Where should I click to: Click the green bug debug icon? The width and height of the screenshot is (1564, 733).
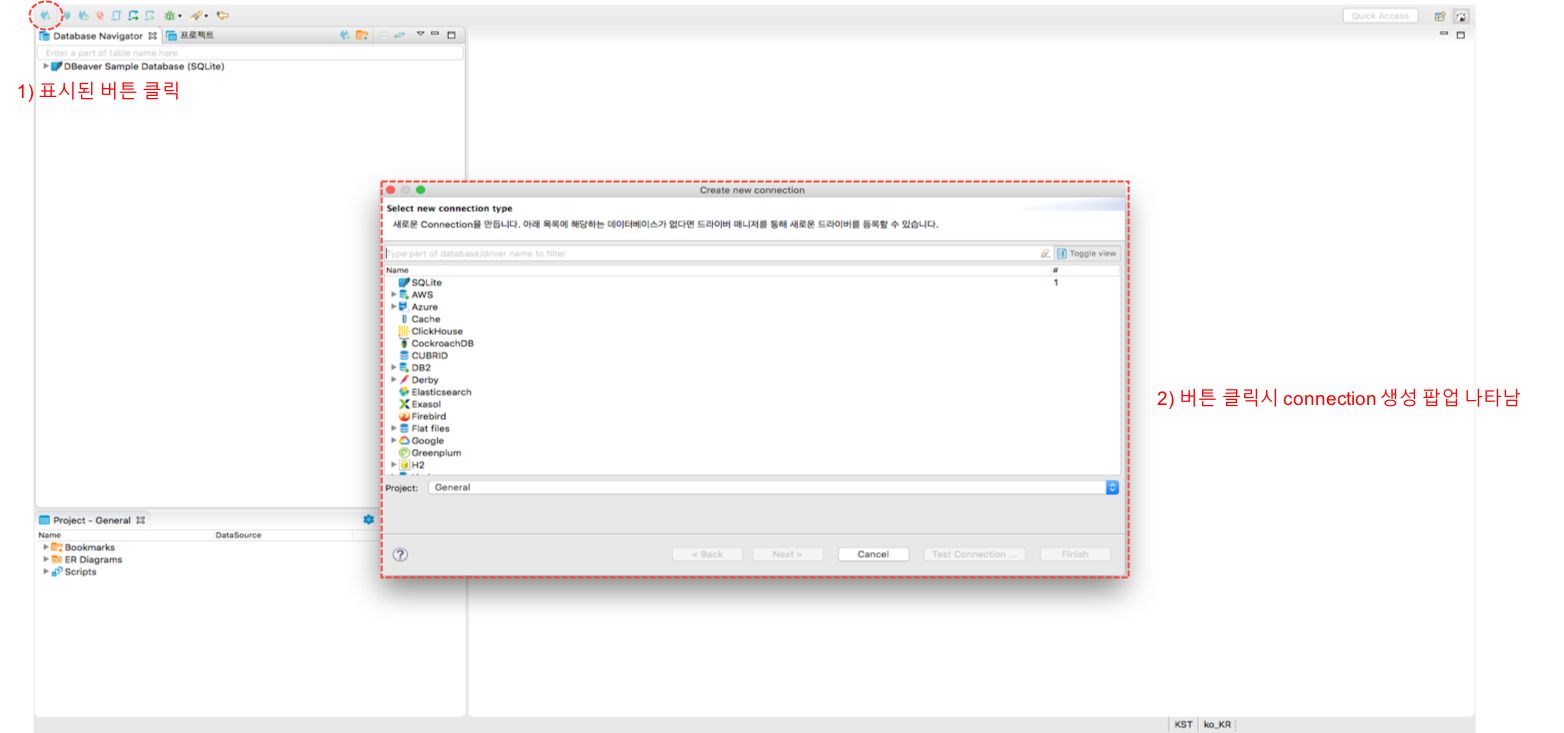click(x=169, y=15)
